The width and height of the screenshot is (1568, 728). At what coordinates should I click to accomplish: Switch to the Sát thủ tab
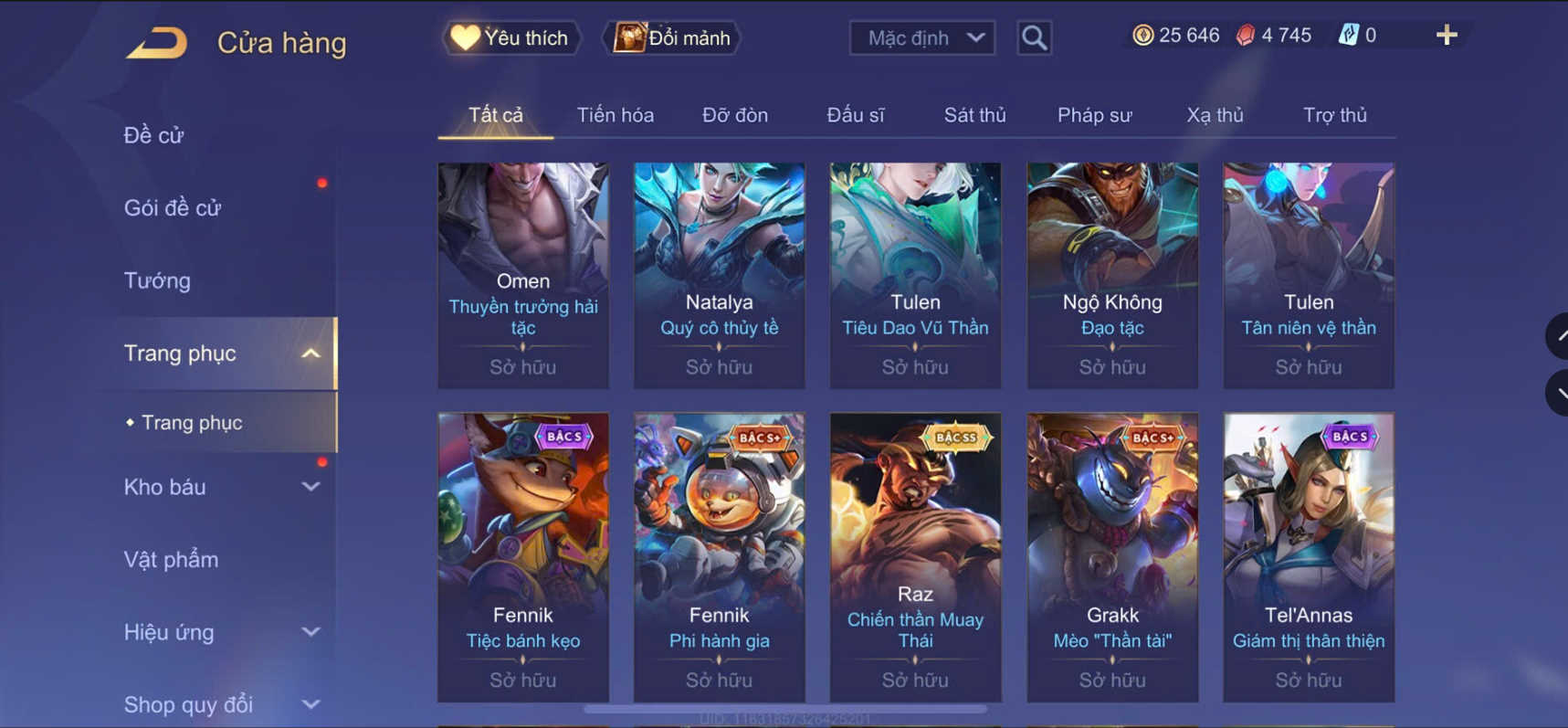point(974,115)
